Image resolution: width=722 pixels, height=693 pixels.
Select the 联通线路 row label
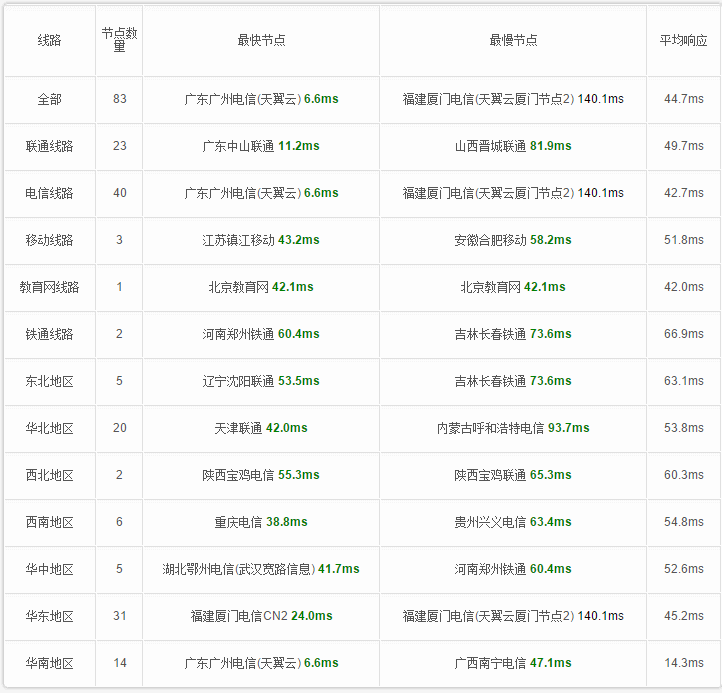pyautogui.click(x=49, y=146)
